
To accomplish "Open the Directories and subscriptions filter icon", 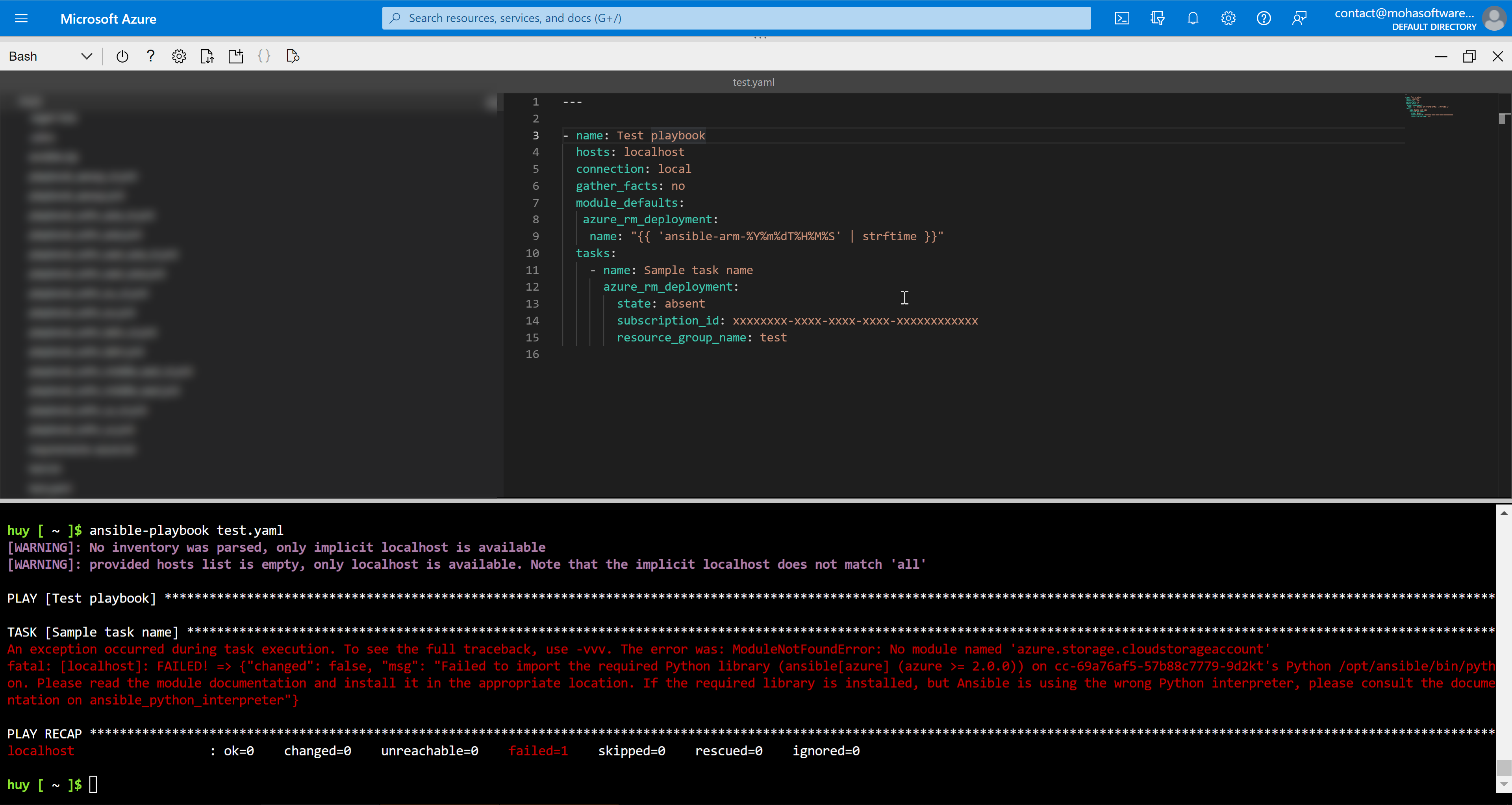I will point(1157,18).
